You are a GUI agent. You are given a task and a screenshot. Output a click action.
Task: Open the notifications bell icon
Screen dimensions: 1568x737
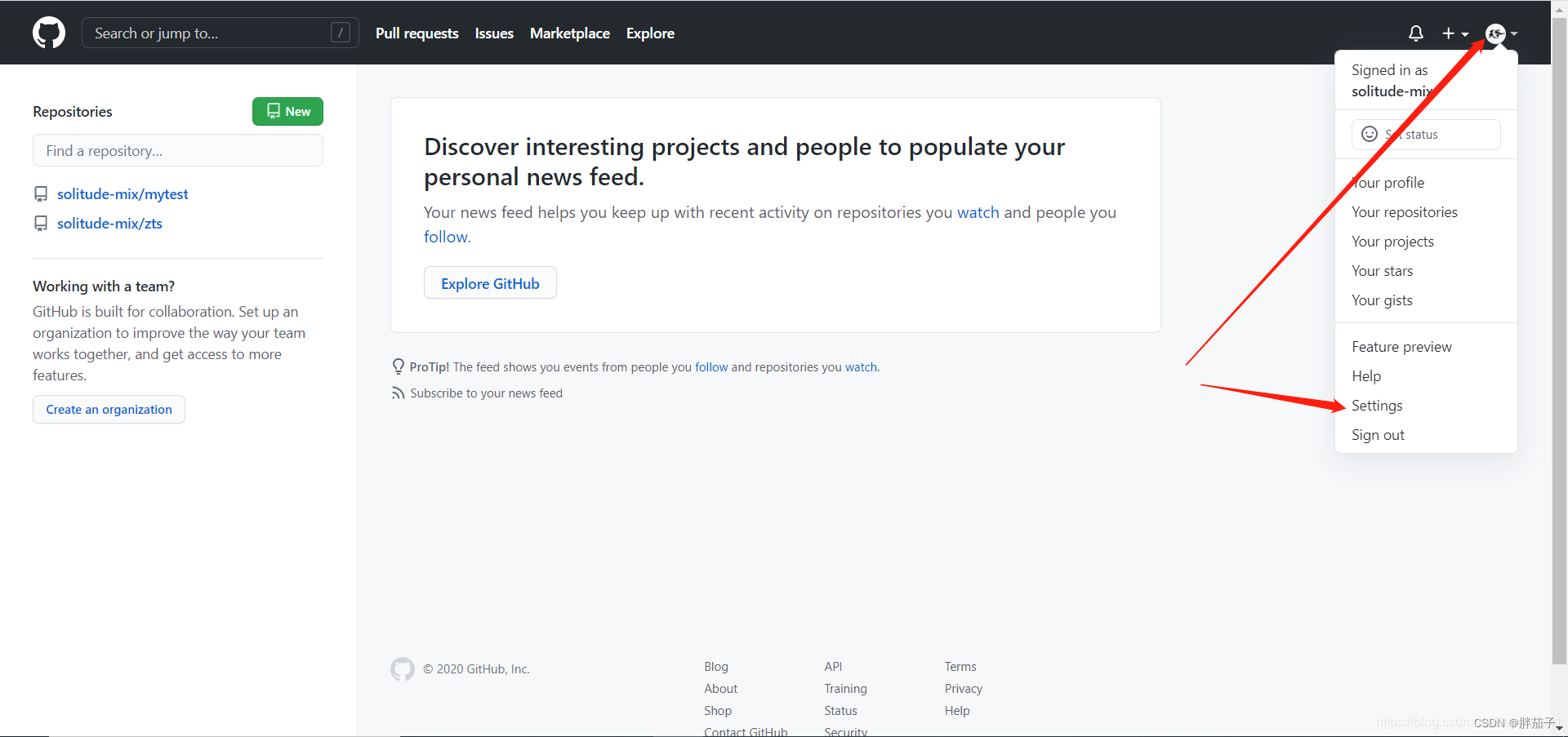pyautogui.click(x=1416, y=33)
